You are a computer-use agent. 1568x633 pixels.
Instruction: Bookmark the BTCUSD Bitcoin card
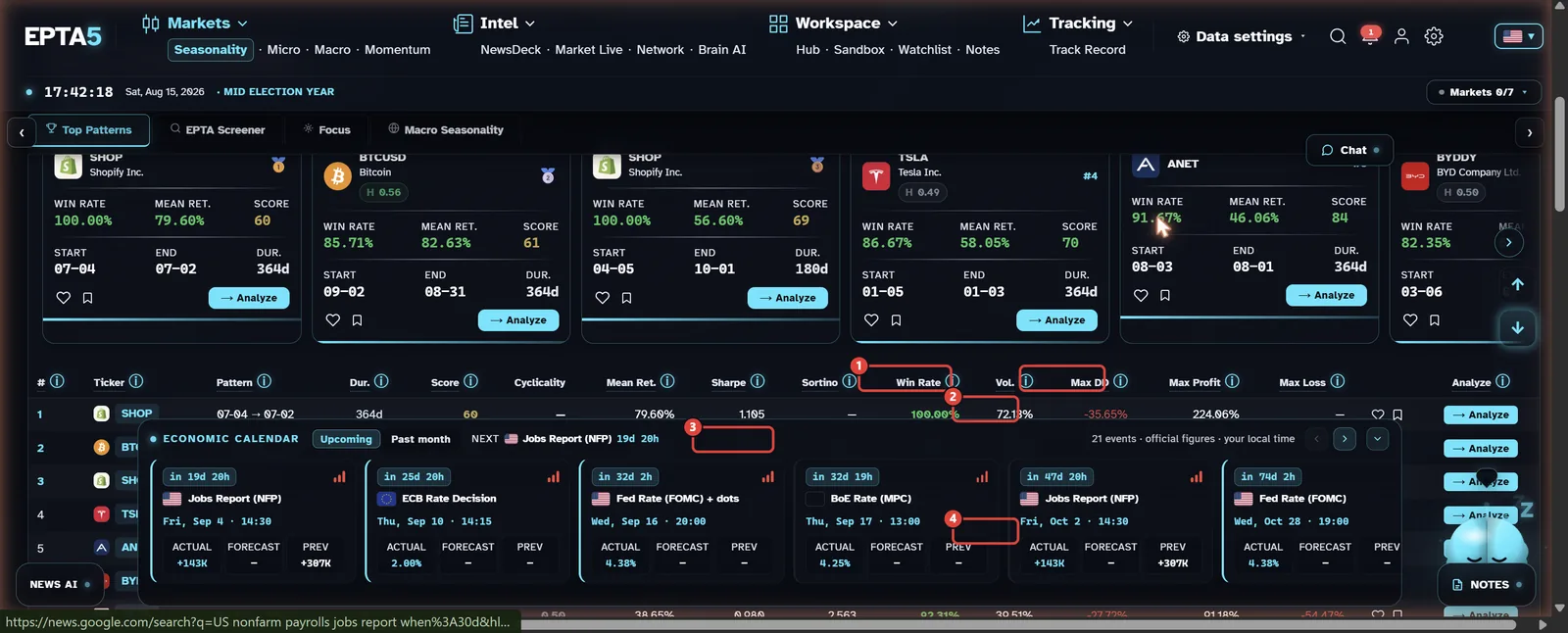[x=357, y=320]
